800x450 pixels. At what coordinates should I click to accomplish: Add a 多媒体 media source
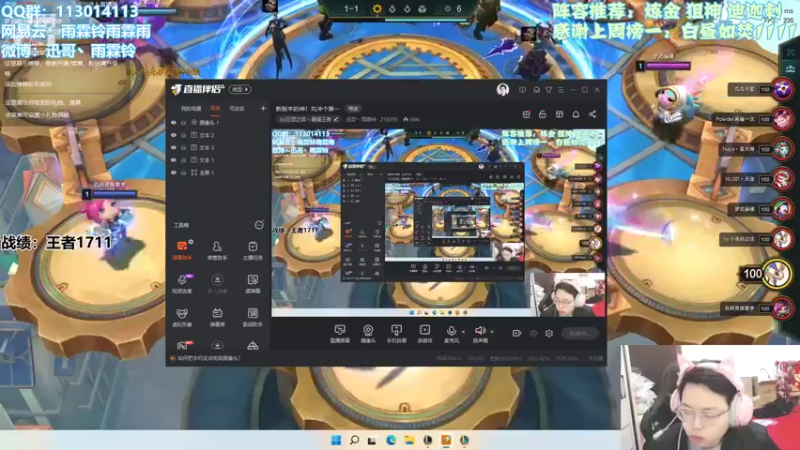tap(424, 334)
